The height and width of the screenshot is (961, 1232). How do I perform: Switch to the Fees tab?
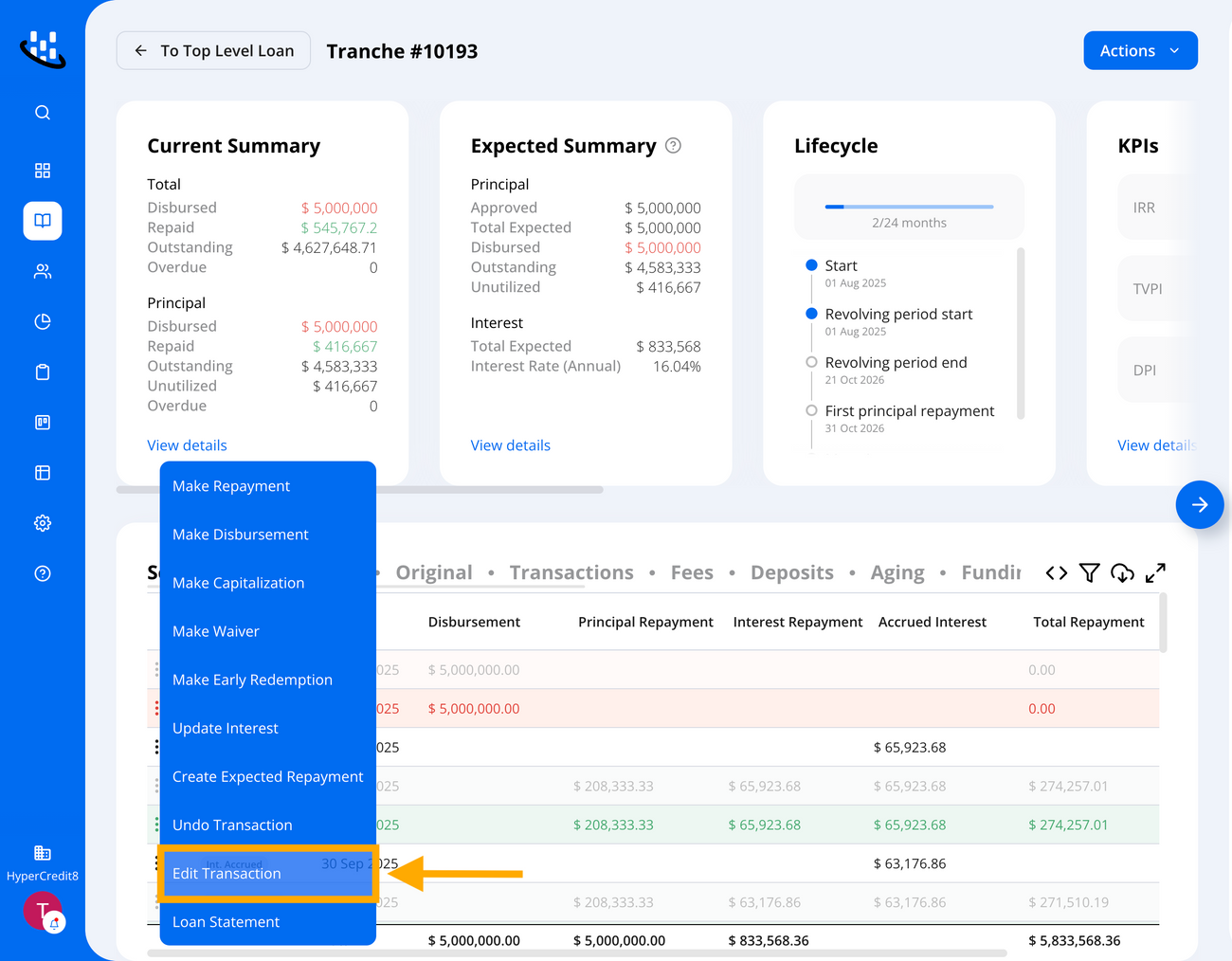pos(692,571)
